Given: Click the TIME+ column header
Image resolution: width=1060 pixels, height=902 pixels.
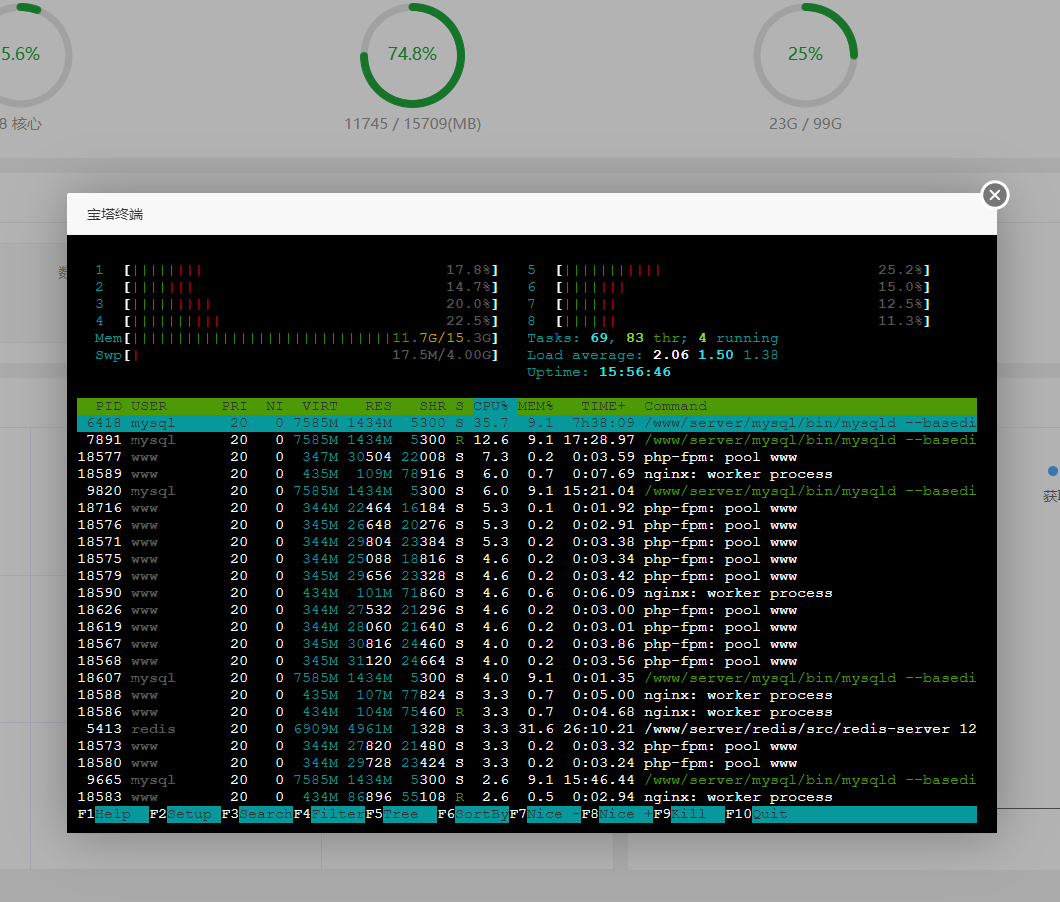Looking at the screenshot, I should tap(602, 406).
